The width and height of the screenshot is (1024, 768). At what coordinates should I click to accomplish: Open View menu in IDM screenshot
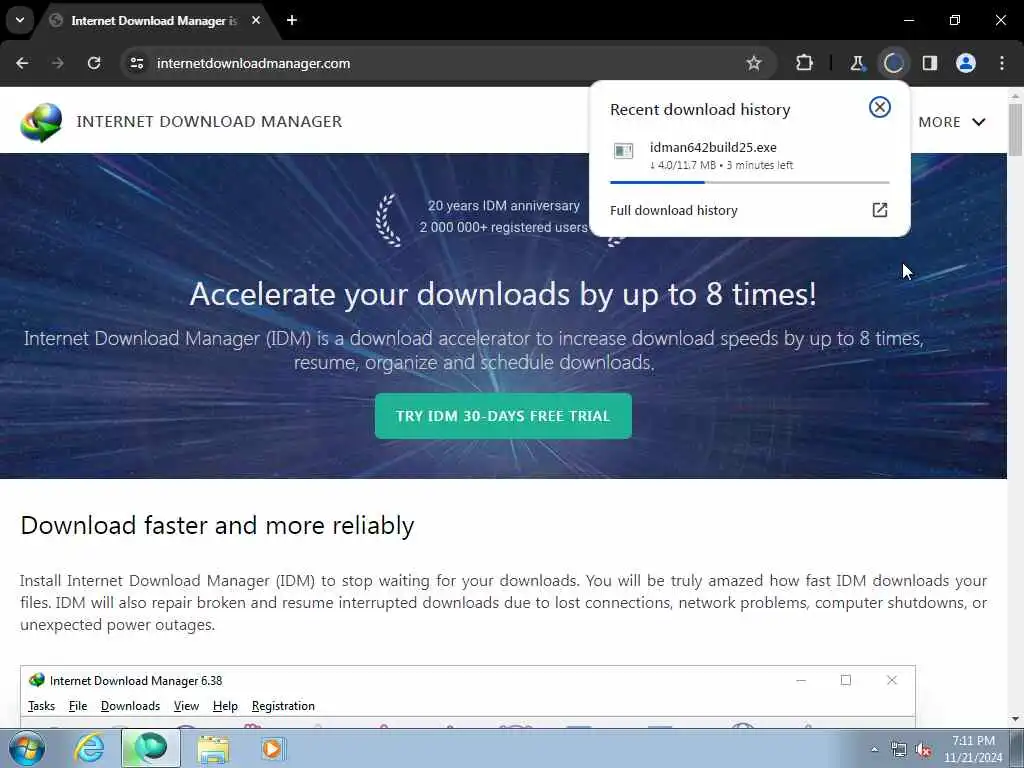pos(186,706)
